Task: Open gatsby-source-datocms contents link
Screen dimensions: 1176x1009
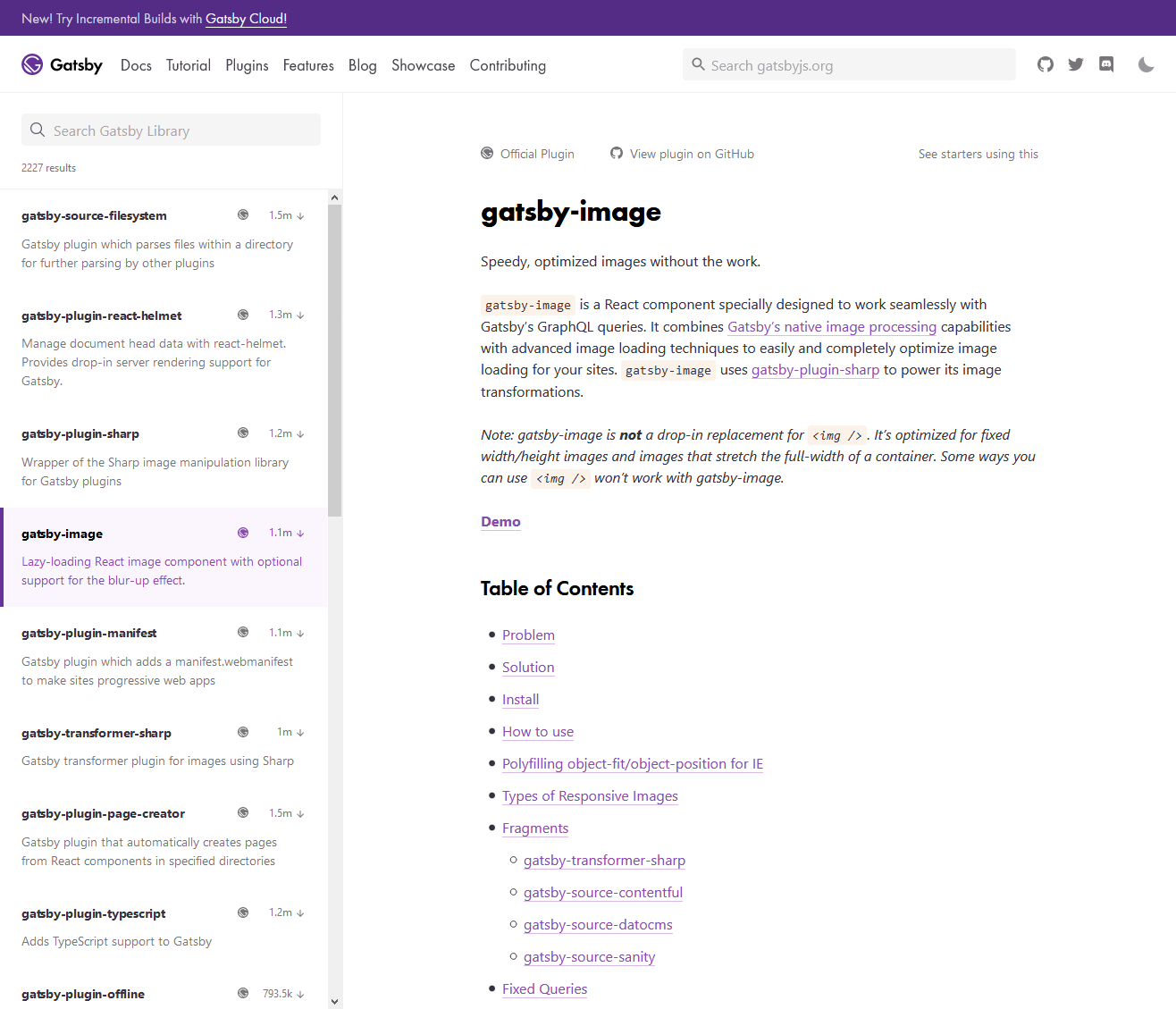Action: pyautogui.click(x=598, y=925)
